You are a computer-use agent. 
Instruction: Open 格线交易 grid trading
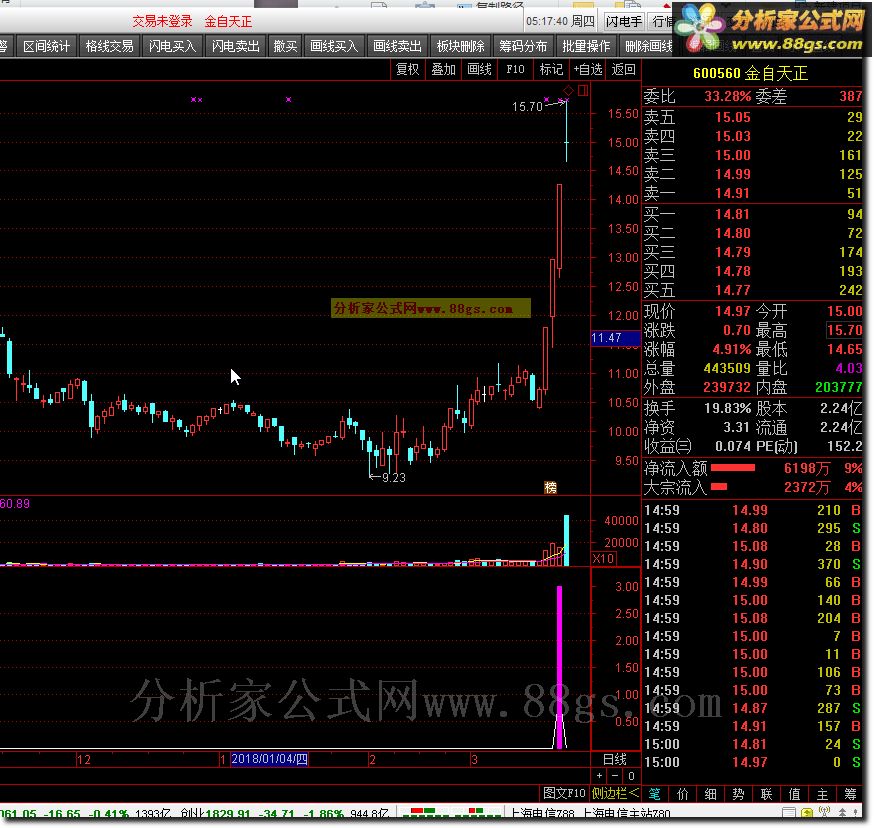pyautogui.click(x=110, y=46)
